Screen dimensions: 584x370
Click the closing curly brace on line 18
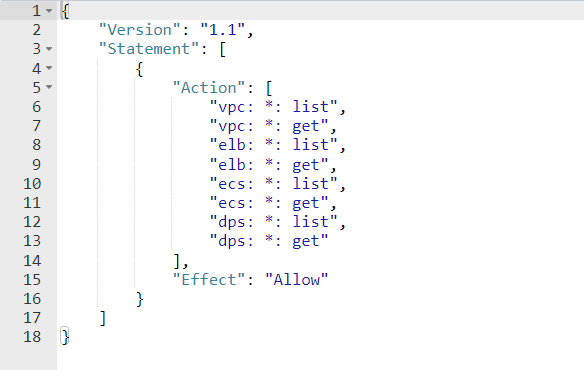tap(65, 337)
